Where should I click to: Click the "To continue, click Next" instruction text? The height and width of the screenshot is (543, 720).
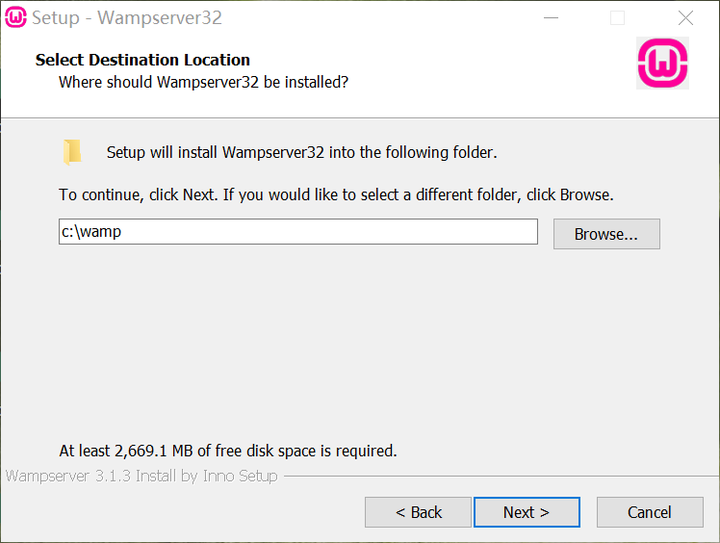tap(336, 194)
